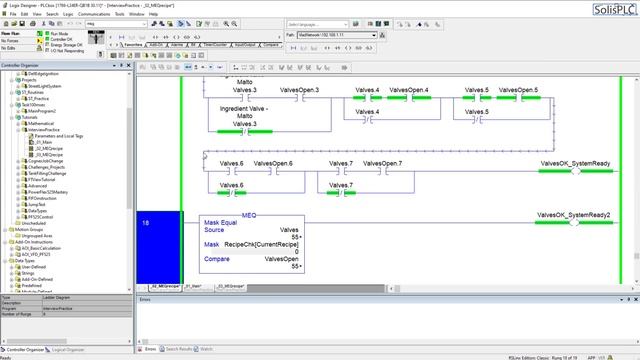Select the Timer/Counter instruction tab
Screen dimensions: 640x360
point(215,44)
